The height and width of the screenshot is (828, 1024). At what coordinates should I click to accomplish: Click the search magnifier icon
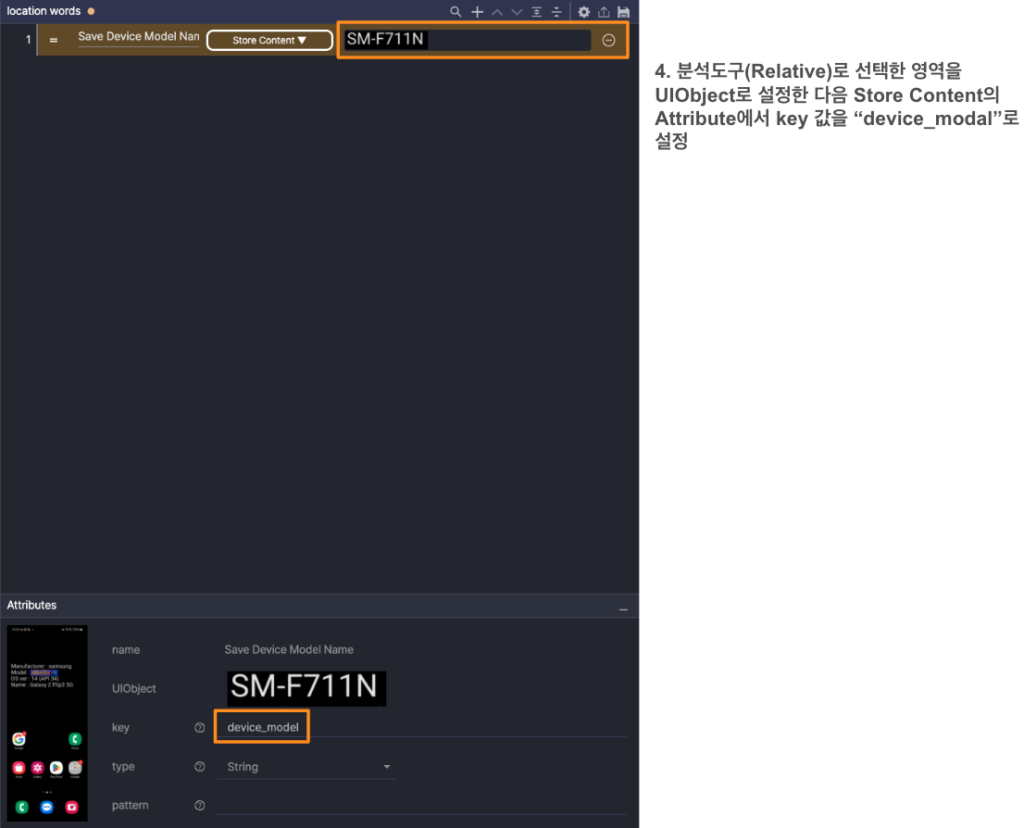[456, 12]
